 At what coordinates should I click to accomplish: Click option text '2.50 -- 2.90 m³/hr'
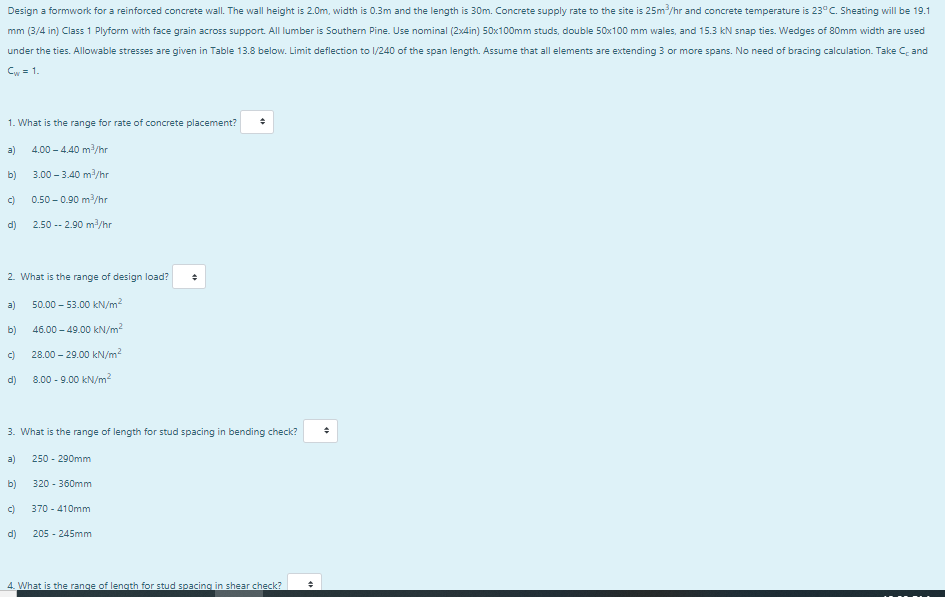[72, 225]
